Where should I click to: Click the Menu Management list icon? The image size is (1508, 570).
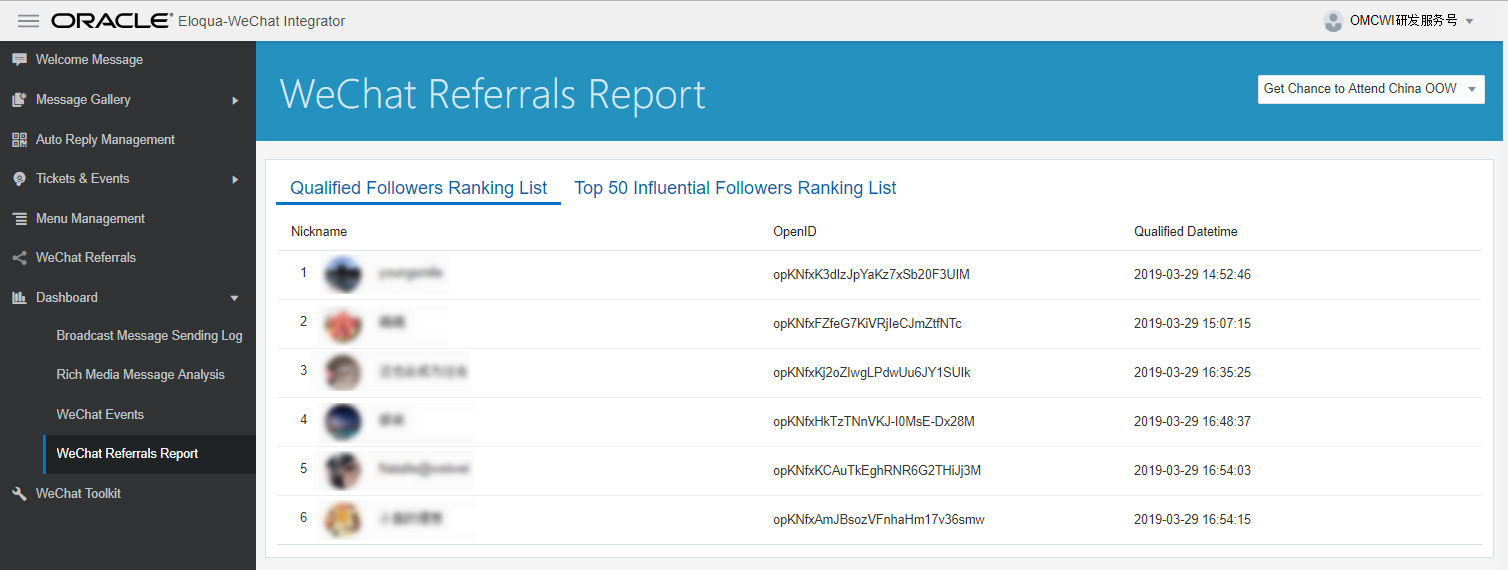pos(19,219)
